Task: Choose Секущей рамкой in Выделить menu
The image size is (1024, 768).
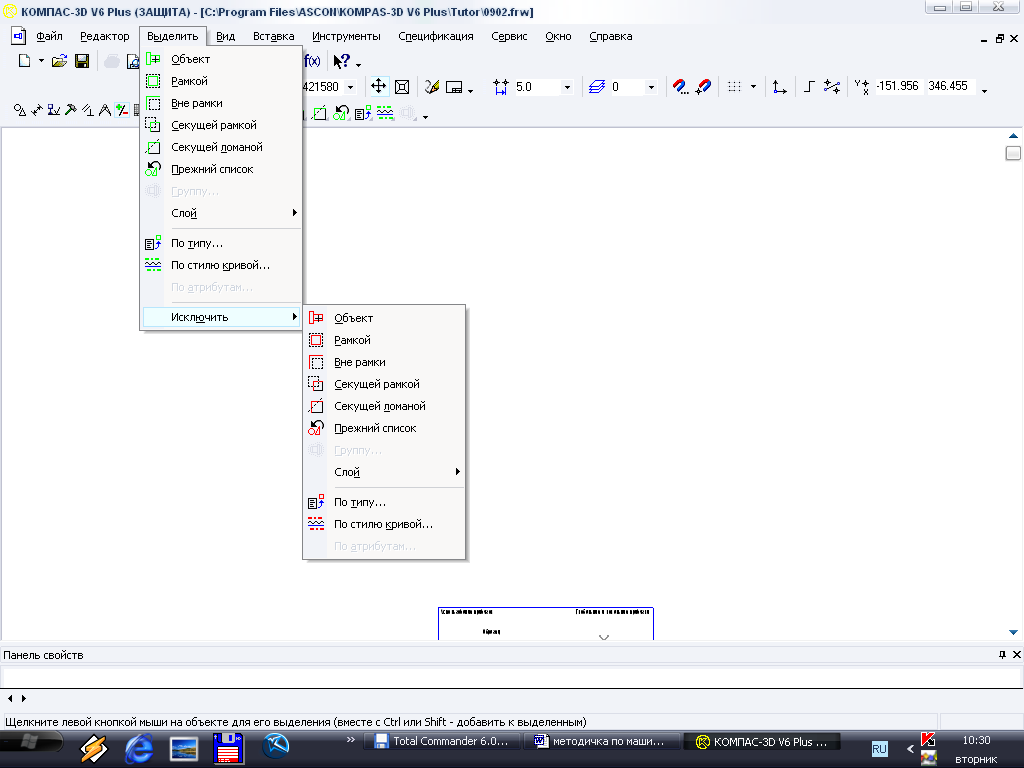Action: [x=221, y=125]
